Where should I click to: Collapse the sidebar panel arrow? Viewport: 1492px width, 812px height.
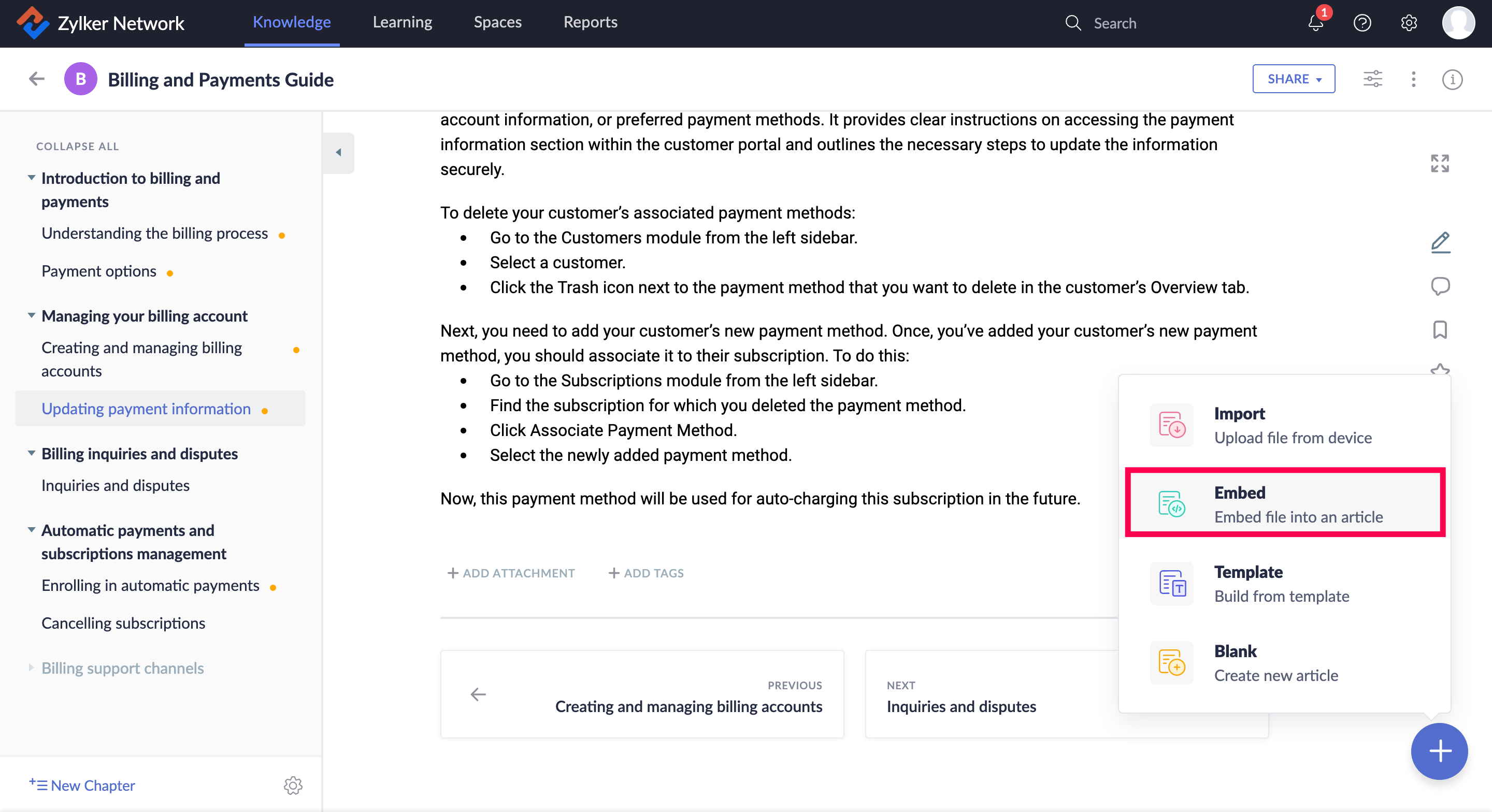point(338,153)
